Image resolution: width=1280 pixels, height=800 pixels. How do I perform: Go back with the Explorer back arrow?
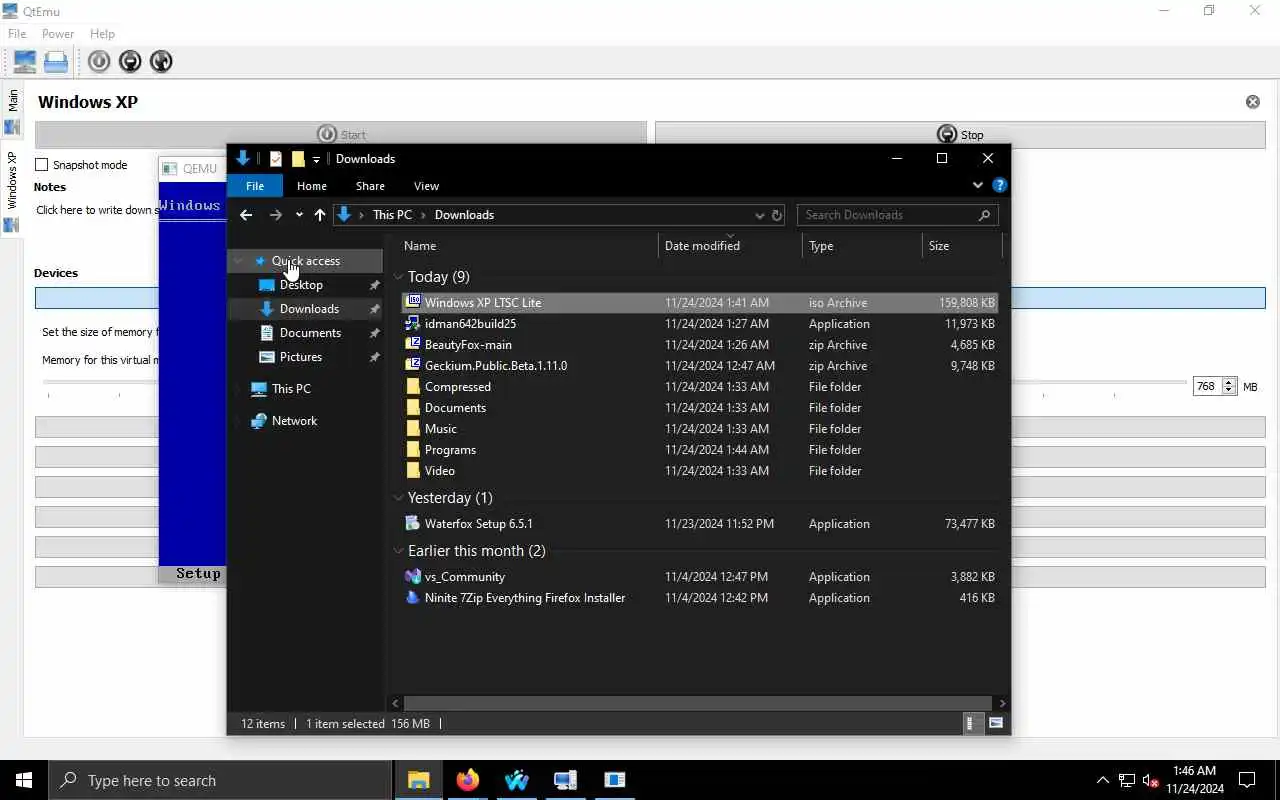coord(246,215)
